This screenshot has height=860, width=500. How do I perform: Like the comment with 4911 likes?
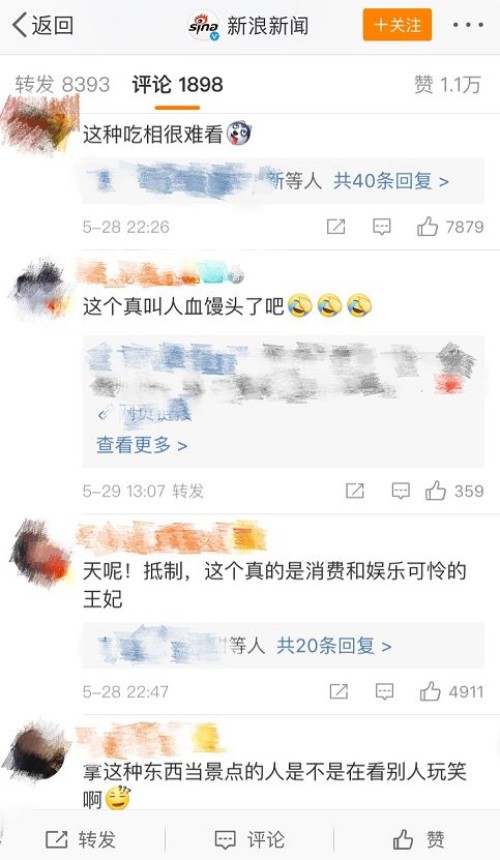[452, 692]
